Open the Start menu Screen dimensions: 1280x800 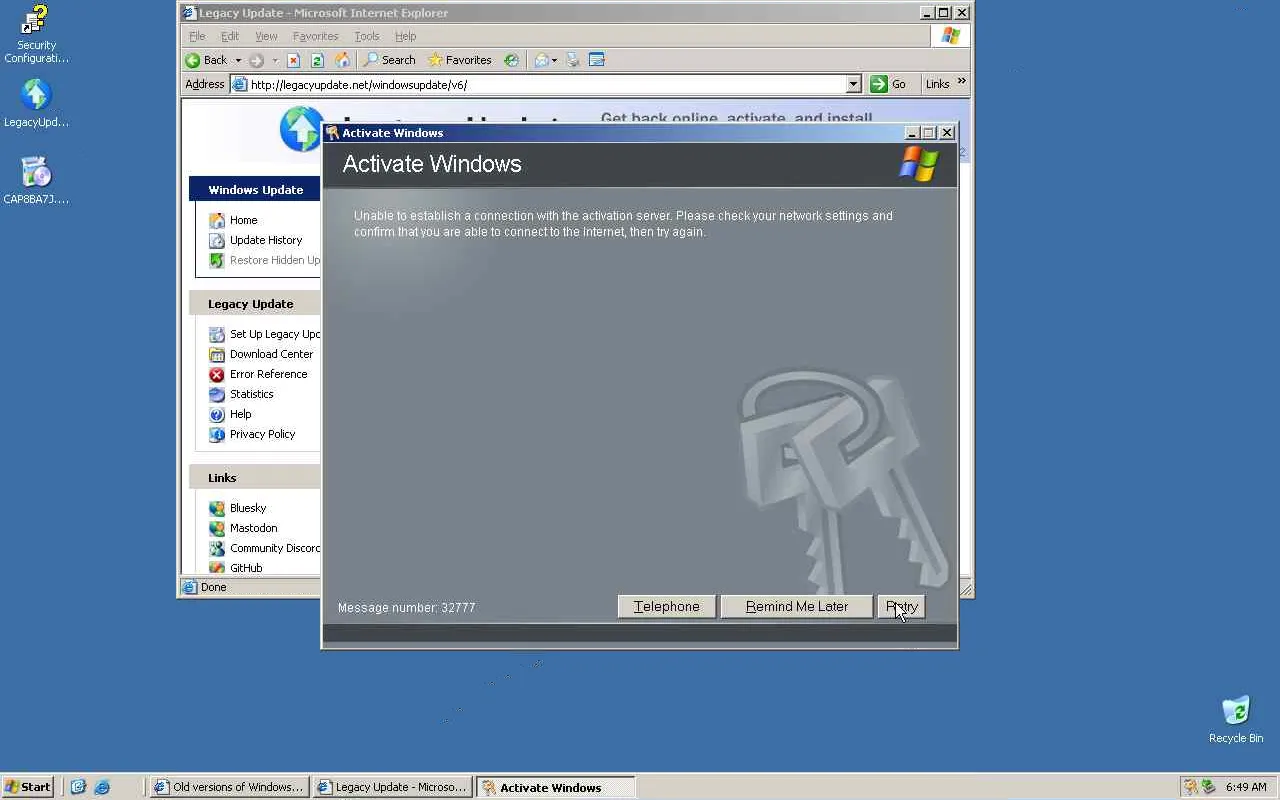click(x=28, y=787)
